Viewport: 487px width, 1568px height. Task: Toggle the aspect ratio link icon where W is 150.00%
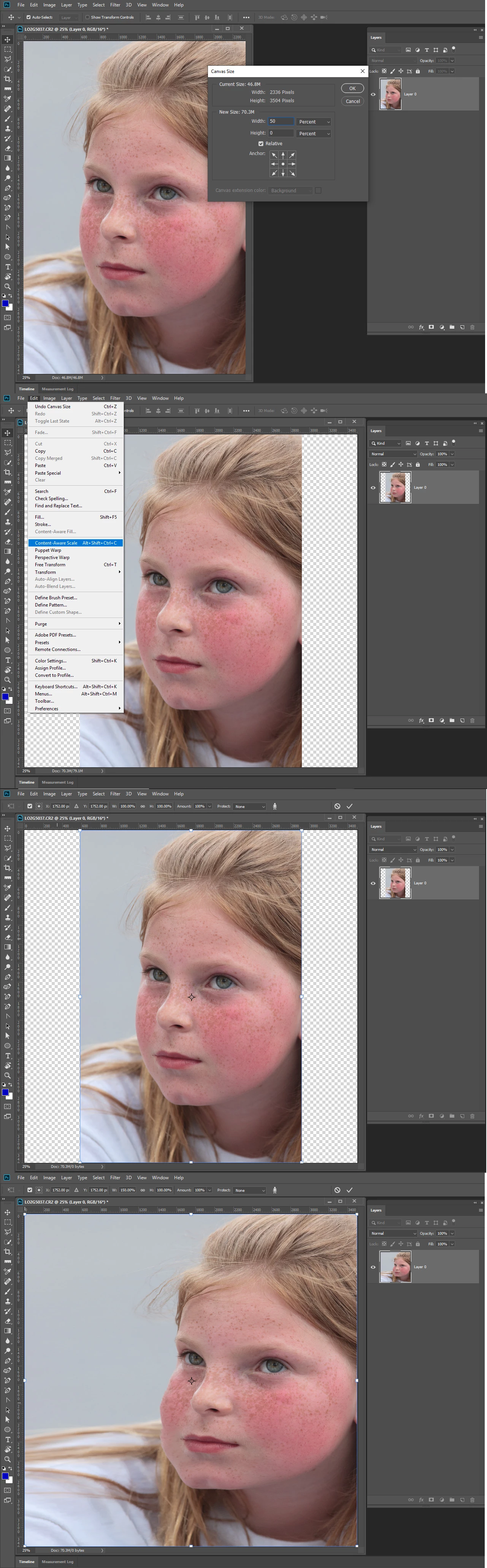click(143, 1189)
